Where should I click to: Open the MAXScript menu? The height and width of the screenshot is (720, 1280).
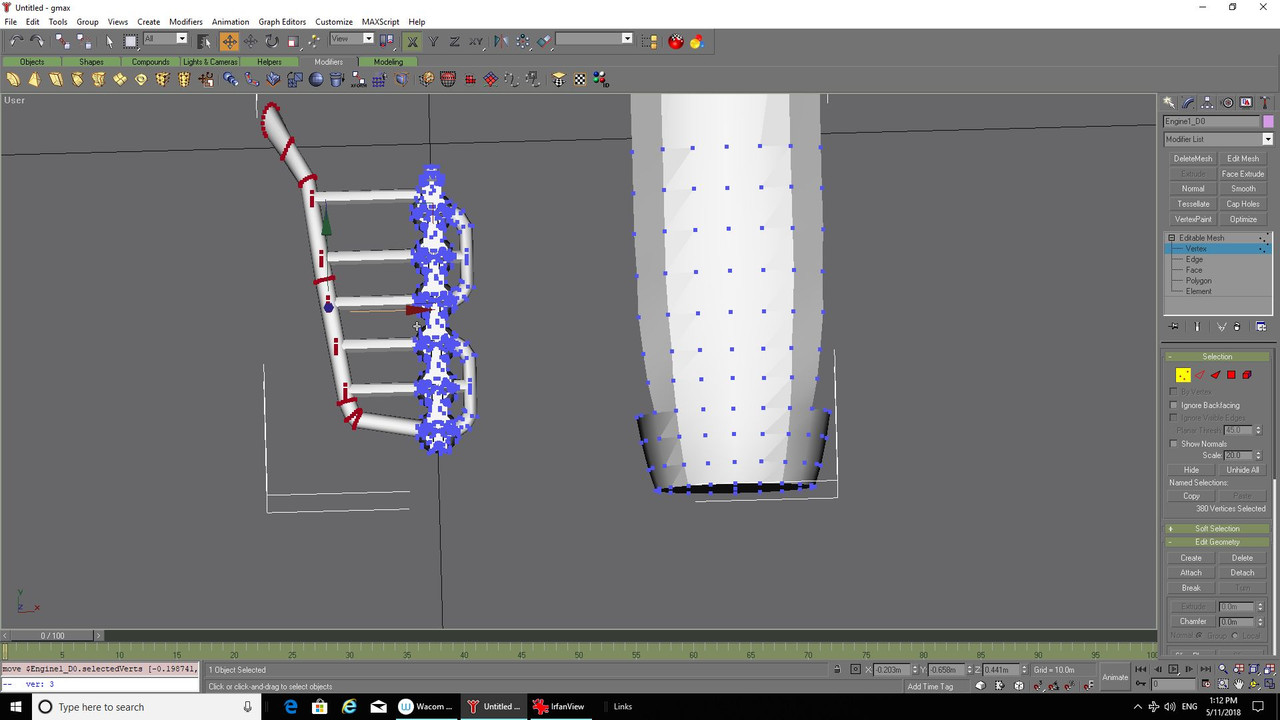click(x=380, y=21)
